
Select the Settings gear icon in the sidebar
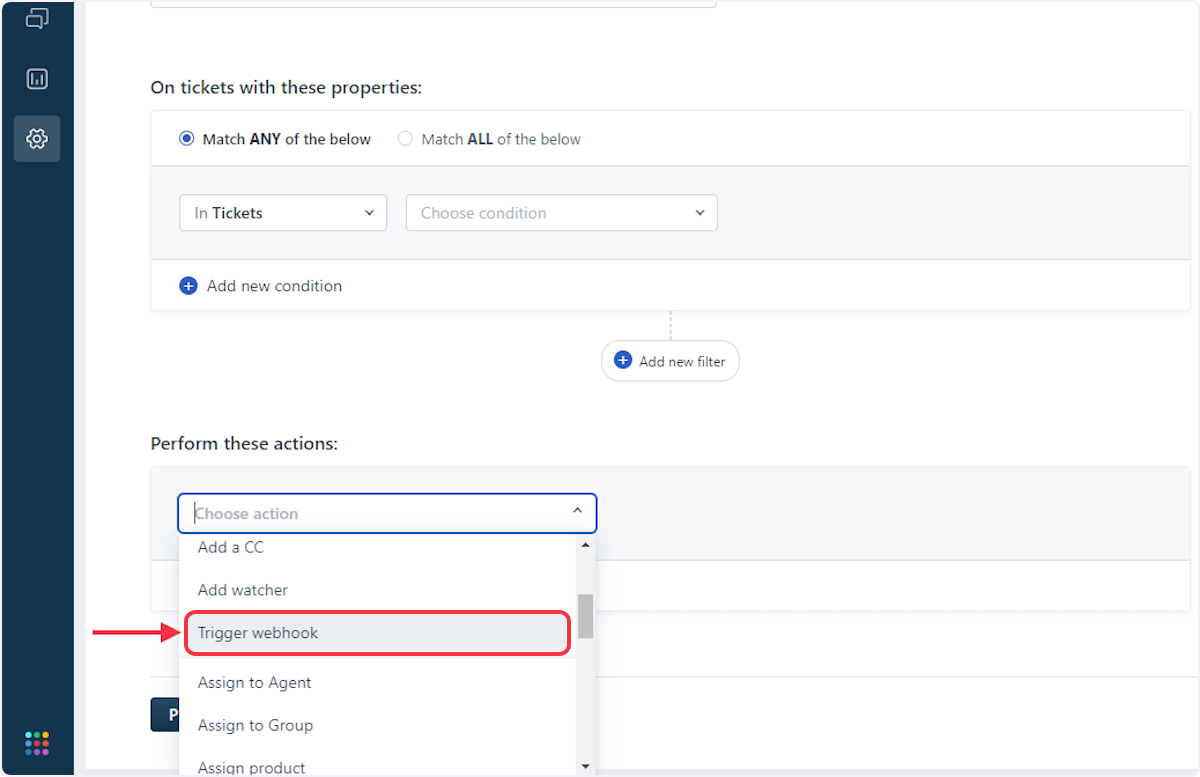(x=37, y=138)
